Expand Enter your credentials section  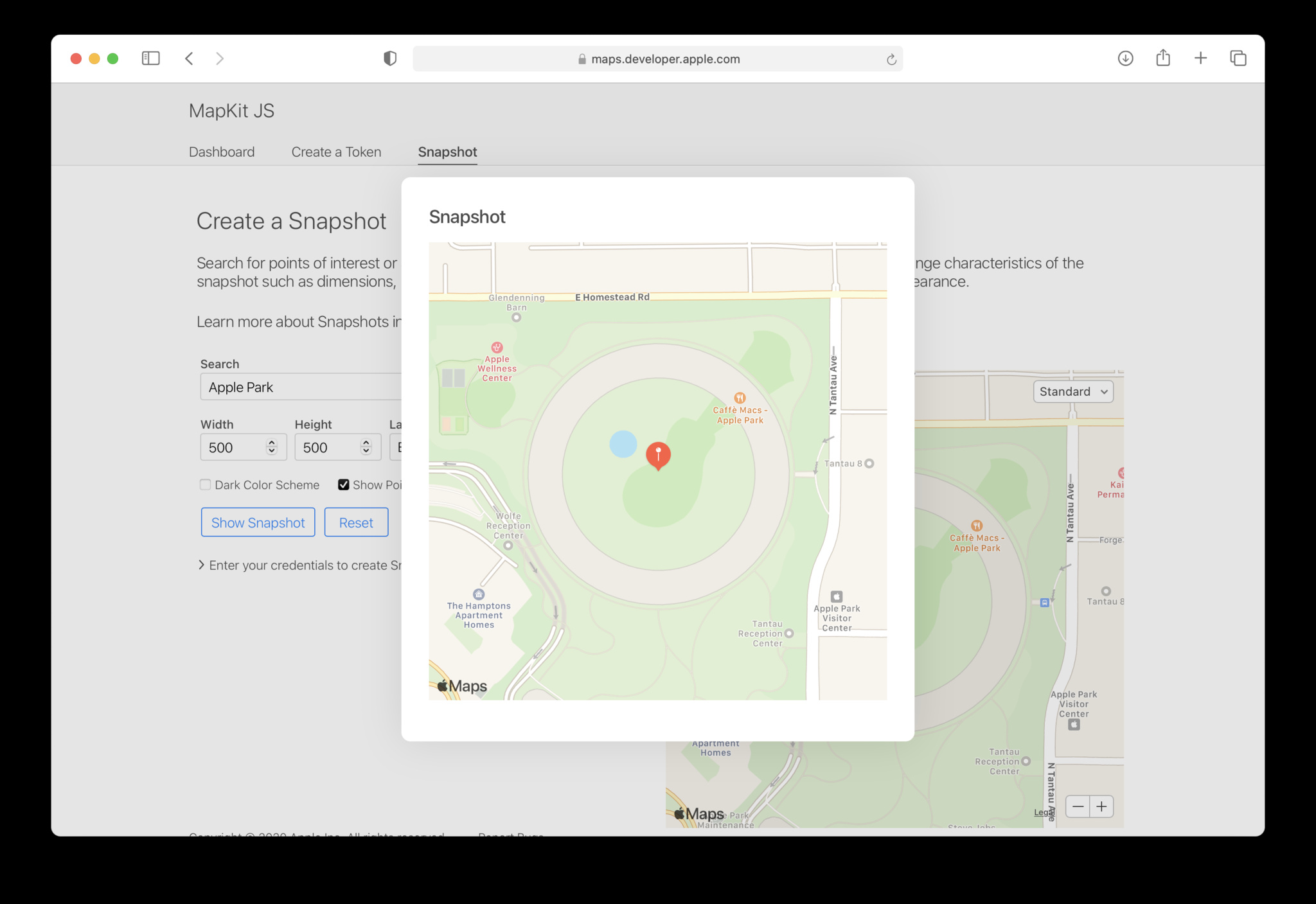coord(301,565)
